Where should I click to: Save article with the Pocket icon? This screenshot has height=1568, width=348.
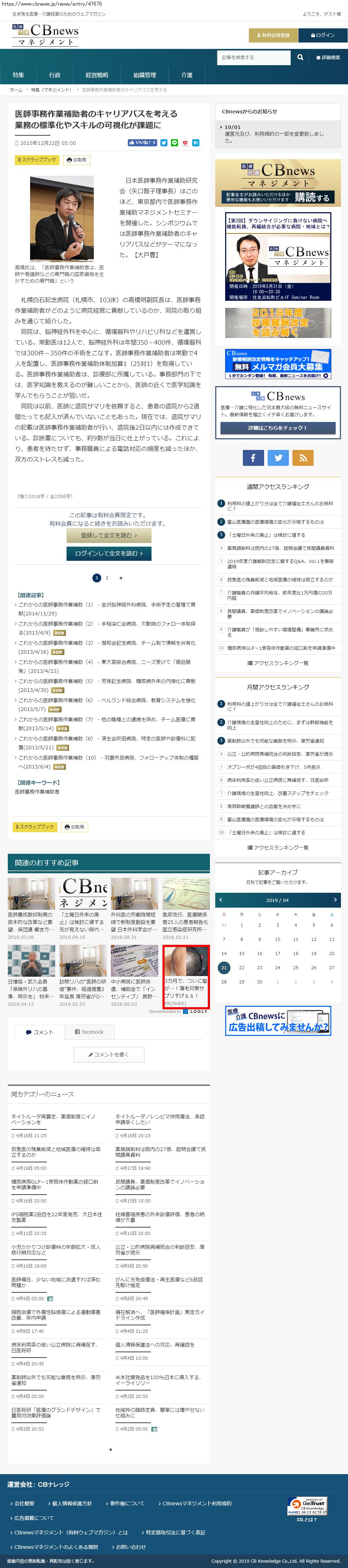click(185, 142)
